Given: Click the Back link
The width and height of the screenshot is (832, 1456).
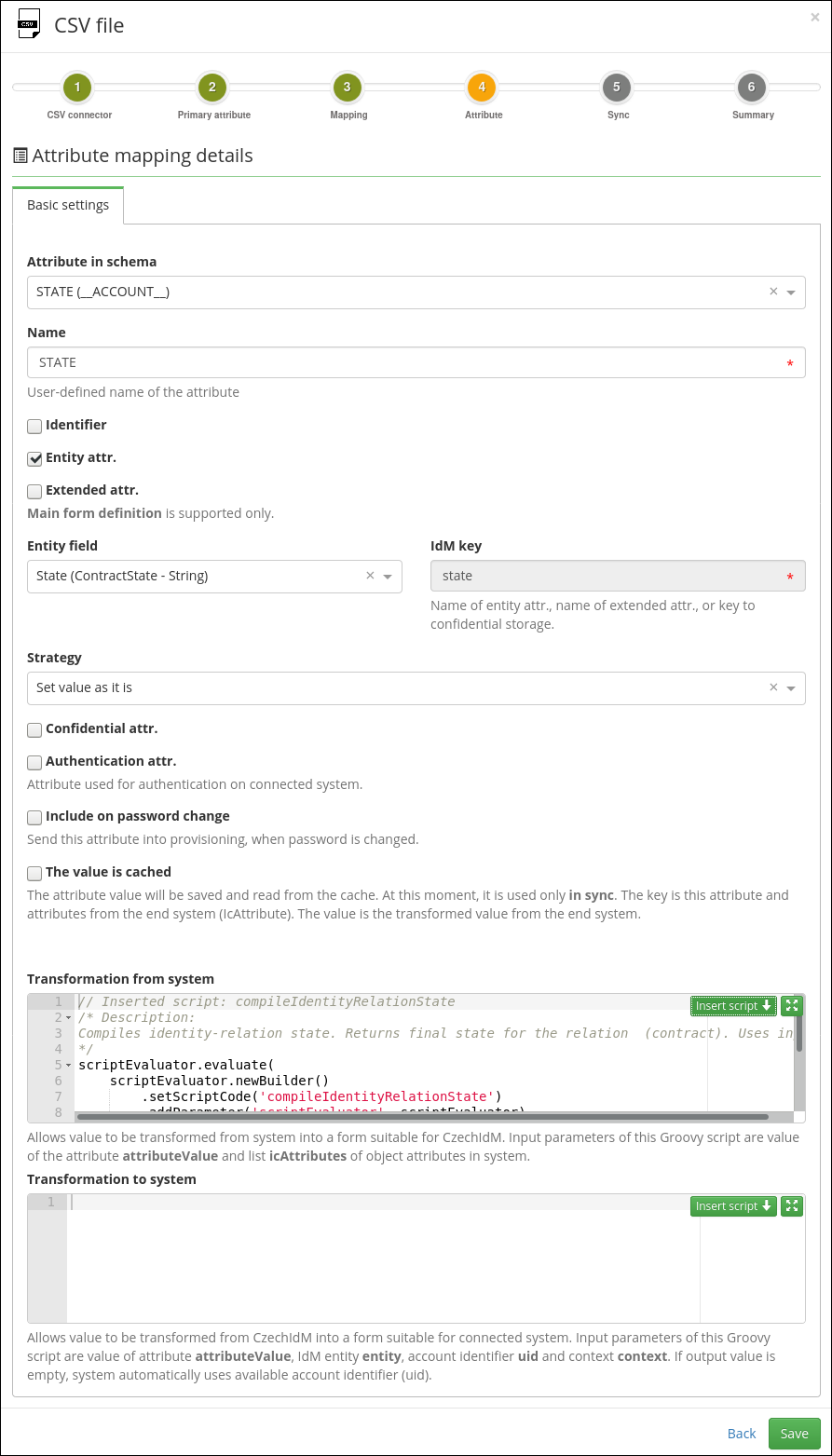Looking at the screenshot, I should [742, 1434].
